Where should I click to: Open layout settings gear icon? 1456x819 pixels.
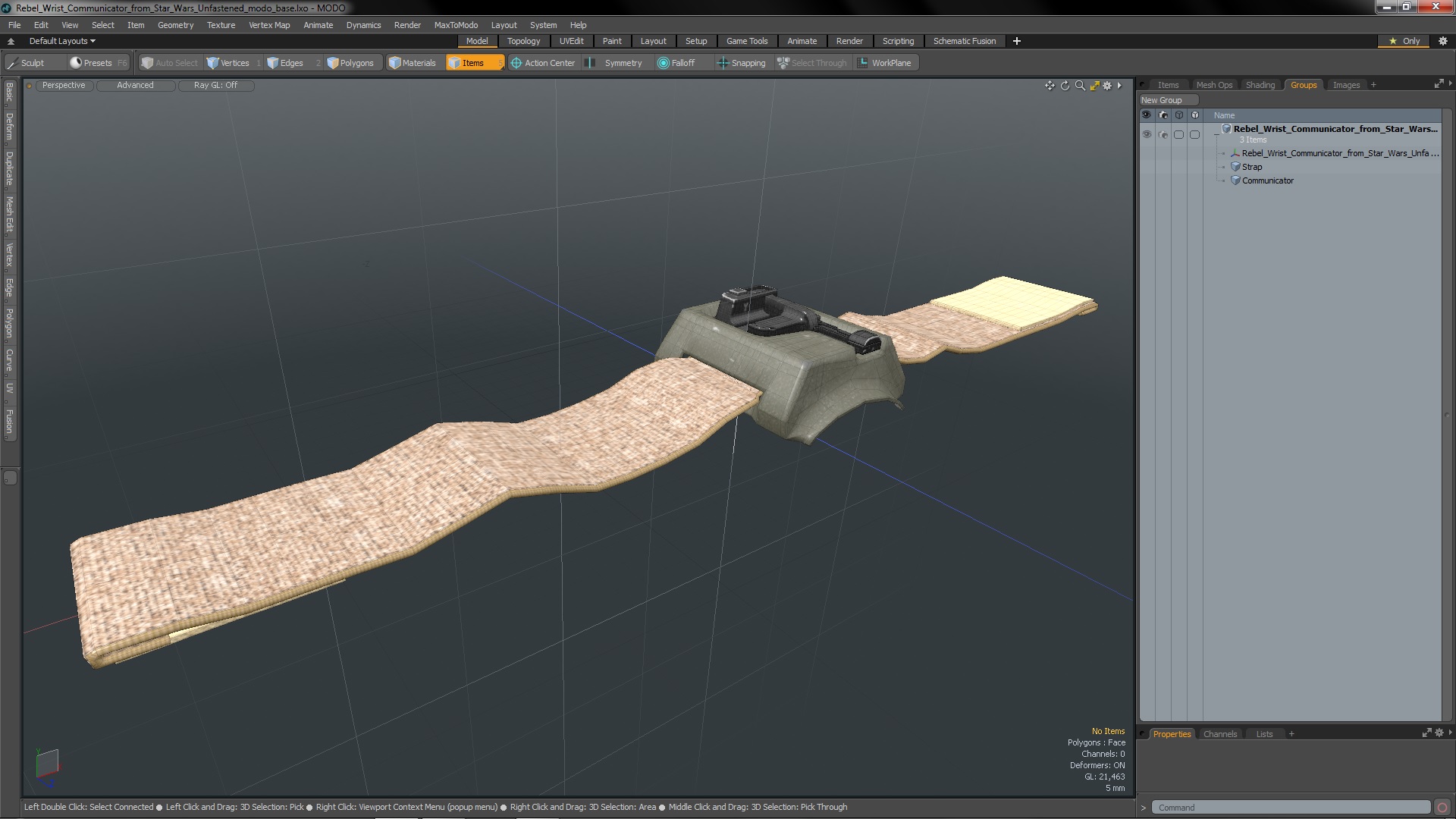[1442, 41]
